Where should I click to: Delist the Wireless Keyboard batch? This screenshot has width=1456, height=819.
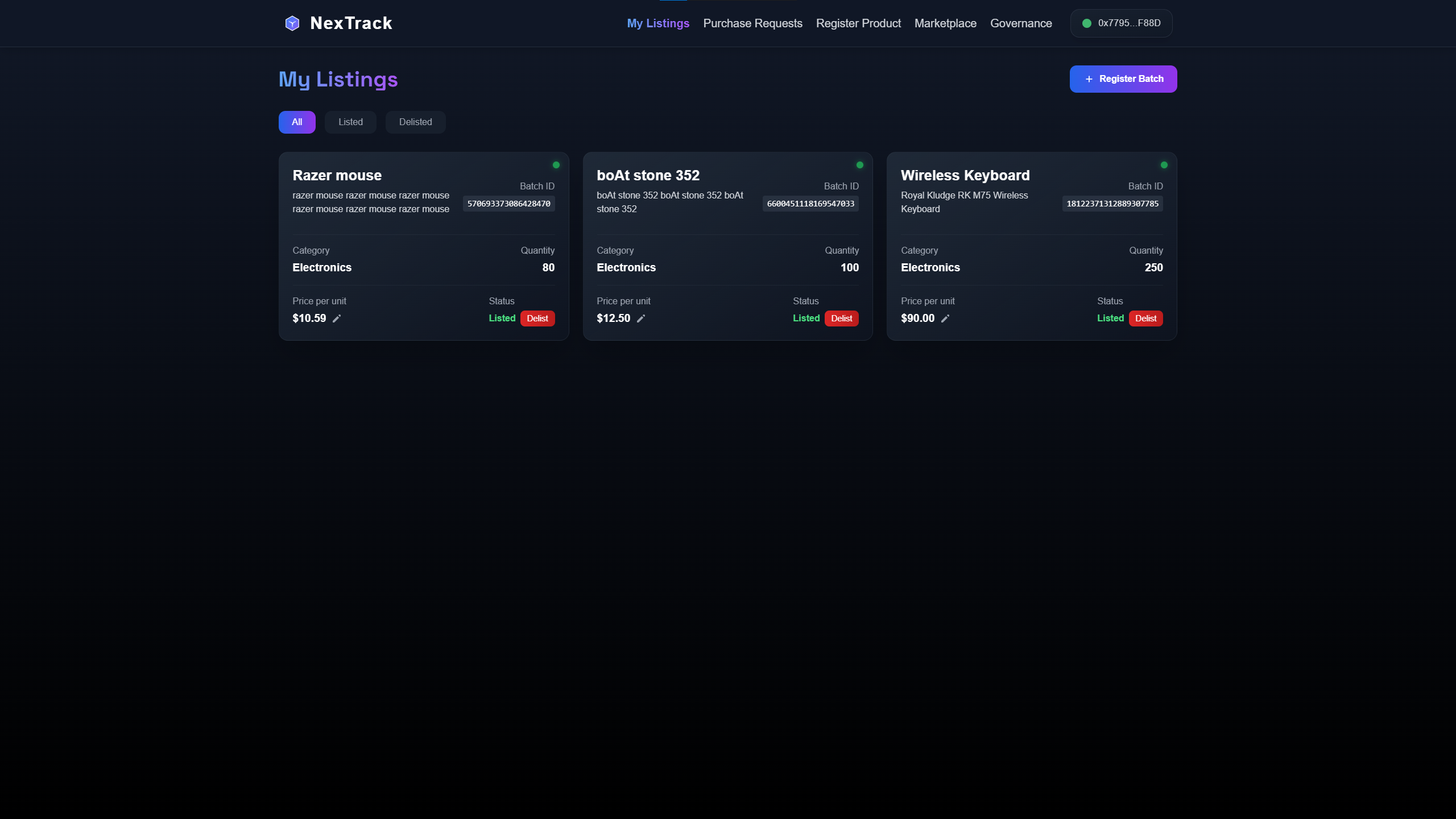pyautogui.click(x=1145, y=318)
